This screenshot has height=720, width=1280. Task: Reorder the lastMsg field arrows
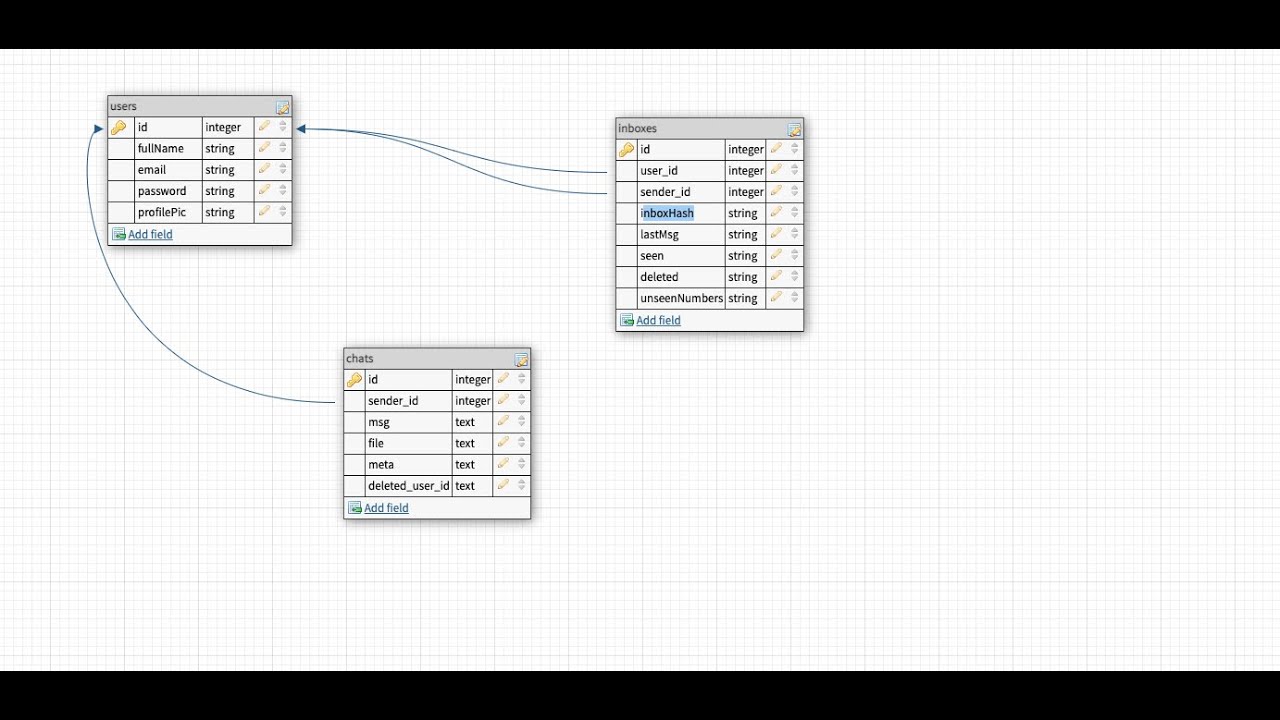[x=795, y=234]
